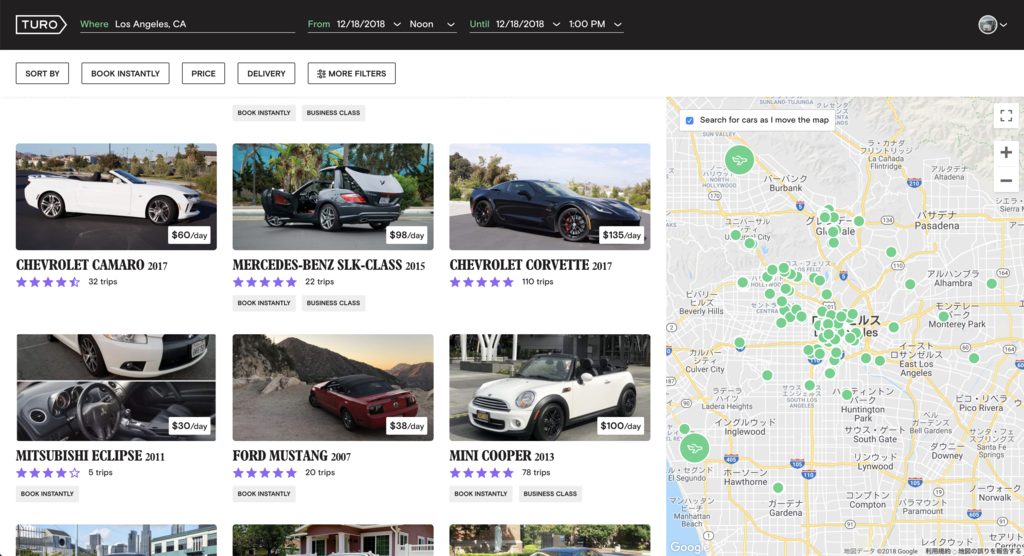Image resolution: width=1024 pixels, height=556 pixels.
Task: Click '110 trips' under Corvette
Action: point(537,282)
